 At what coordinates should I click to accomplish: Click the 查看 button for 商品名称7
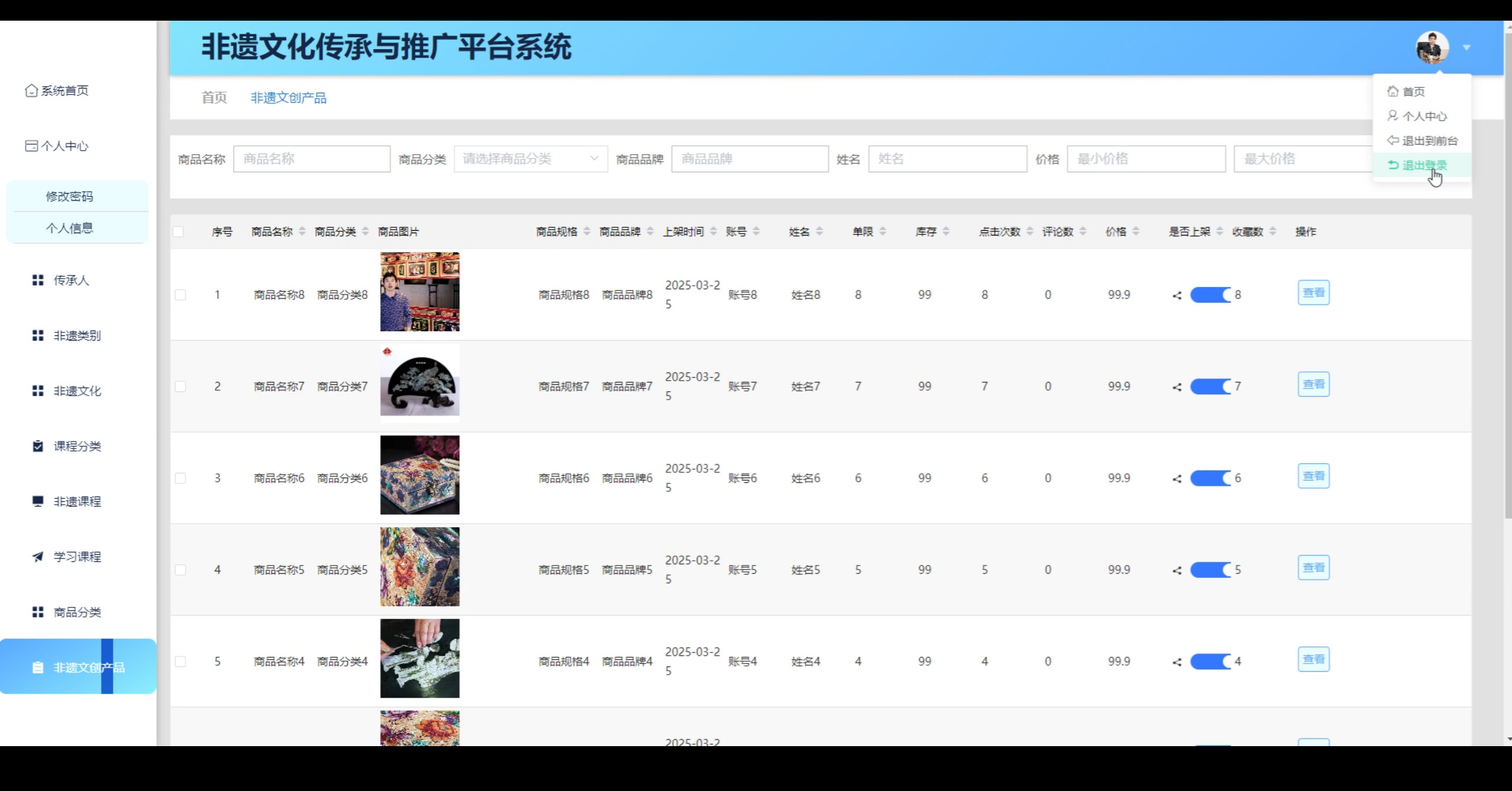tap(1314, 383)
